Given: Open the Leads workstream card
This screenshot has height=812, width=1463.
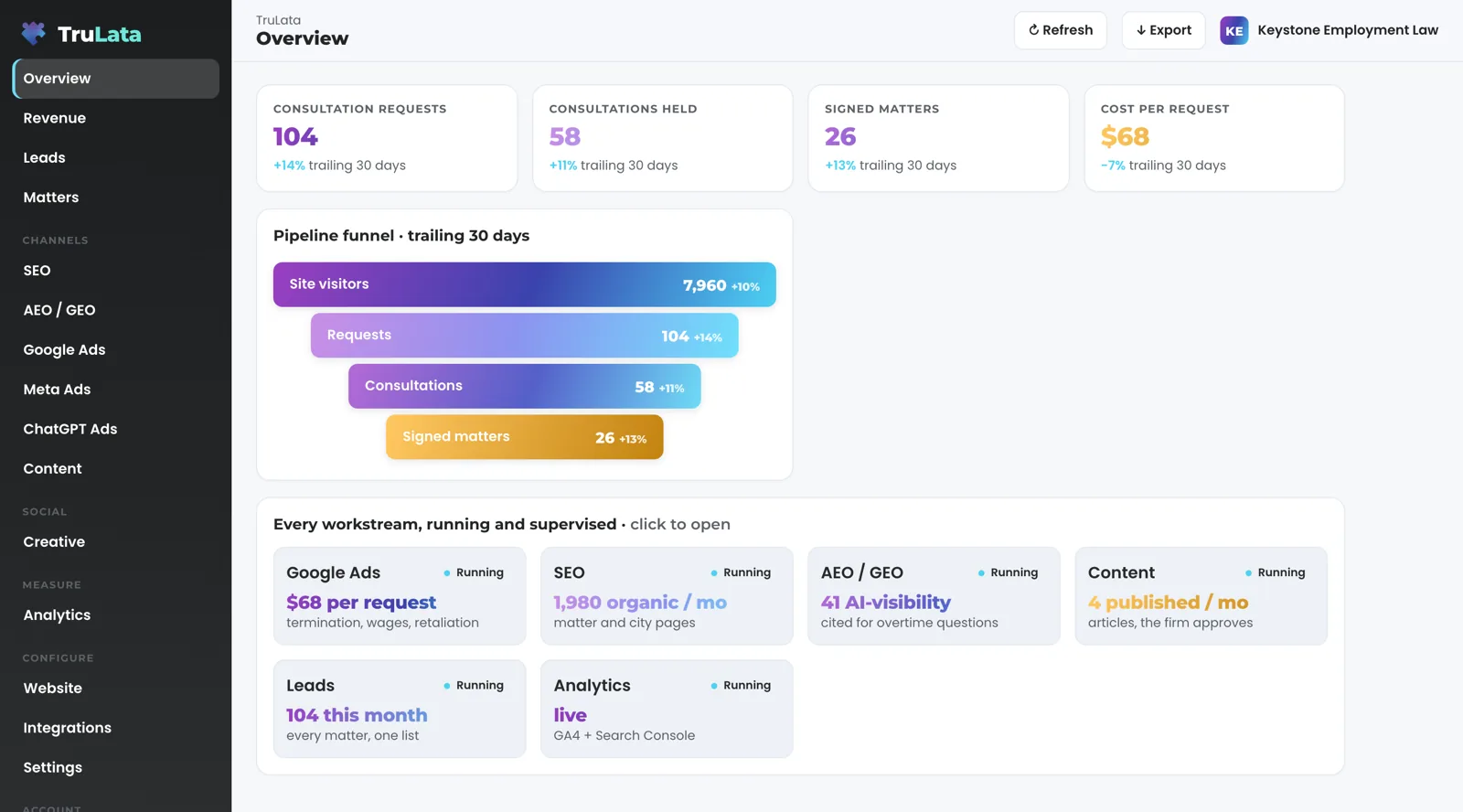Looking at the screenshot, I should (x=400, y=709).
